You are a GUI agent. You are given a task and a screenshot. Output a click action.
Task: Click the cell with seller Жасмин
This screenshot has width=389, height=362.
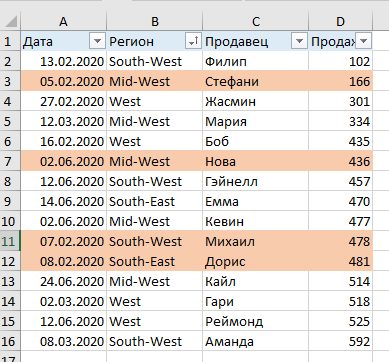[256, 101]
